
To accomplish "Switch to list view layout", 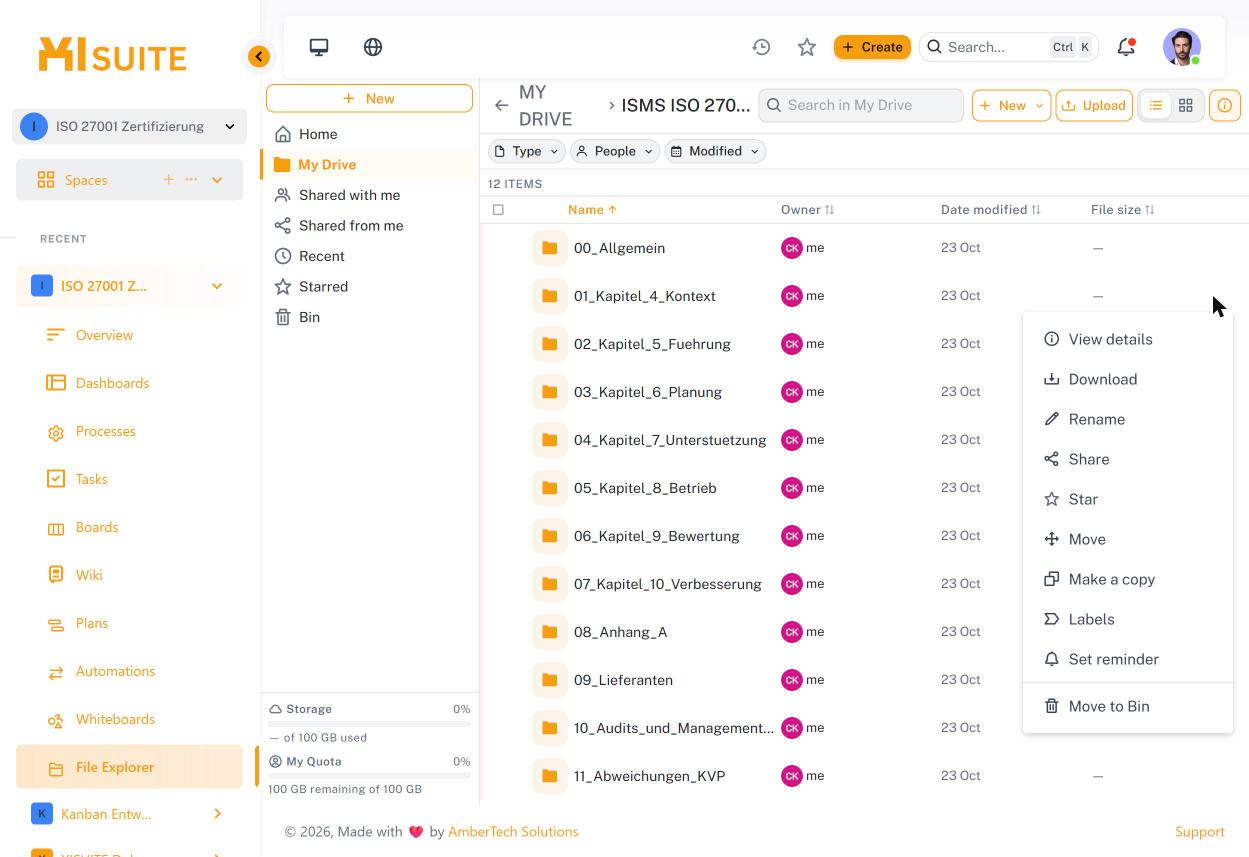I will 1155,105.
